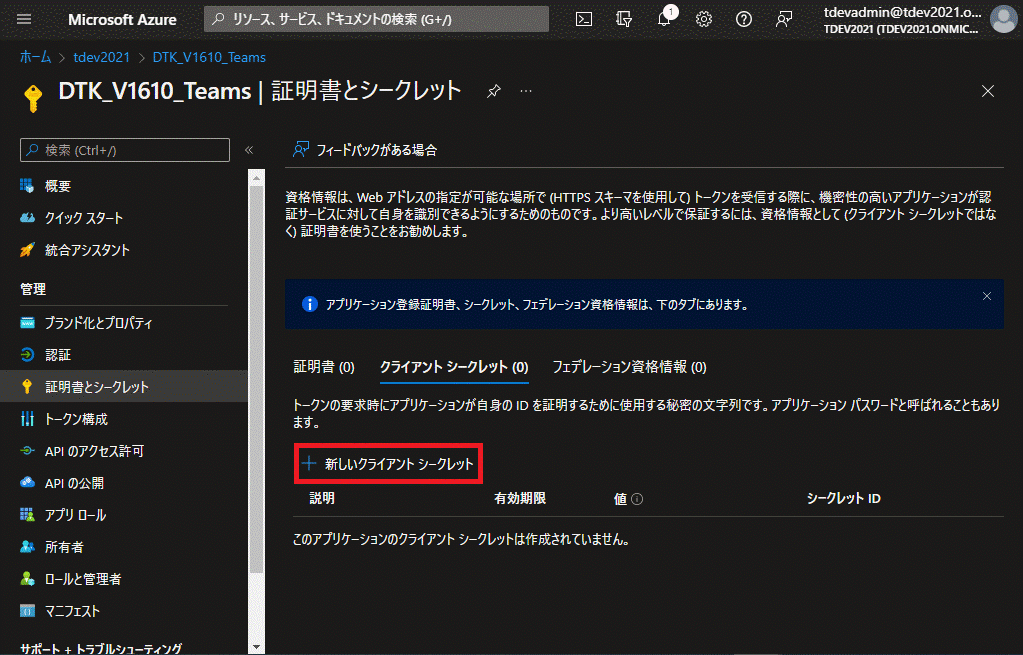Open Cloud Shell from the top bar
The image size is (1023, 655).
[584, 19]
